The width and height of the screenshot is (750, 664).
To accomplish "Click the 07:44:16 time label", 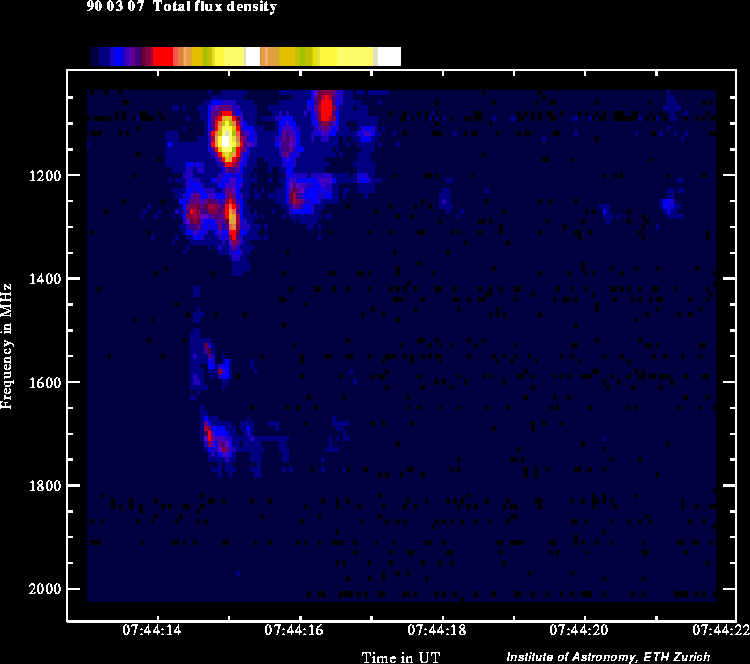I will click(294, 630).
